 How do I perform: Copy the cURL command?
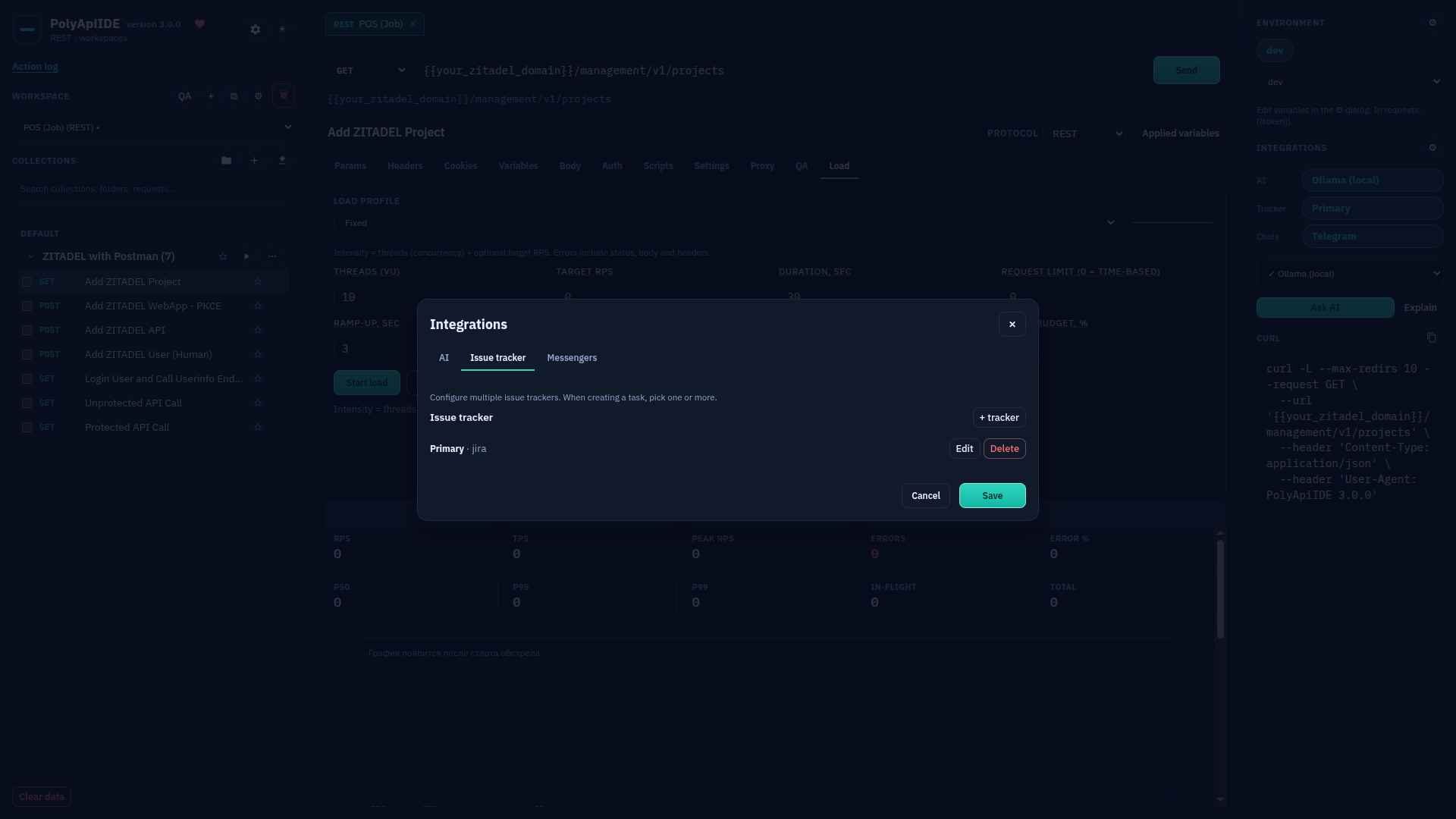click(1432, 337)
